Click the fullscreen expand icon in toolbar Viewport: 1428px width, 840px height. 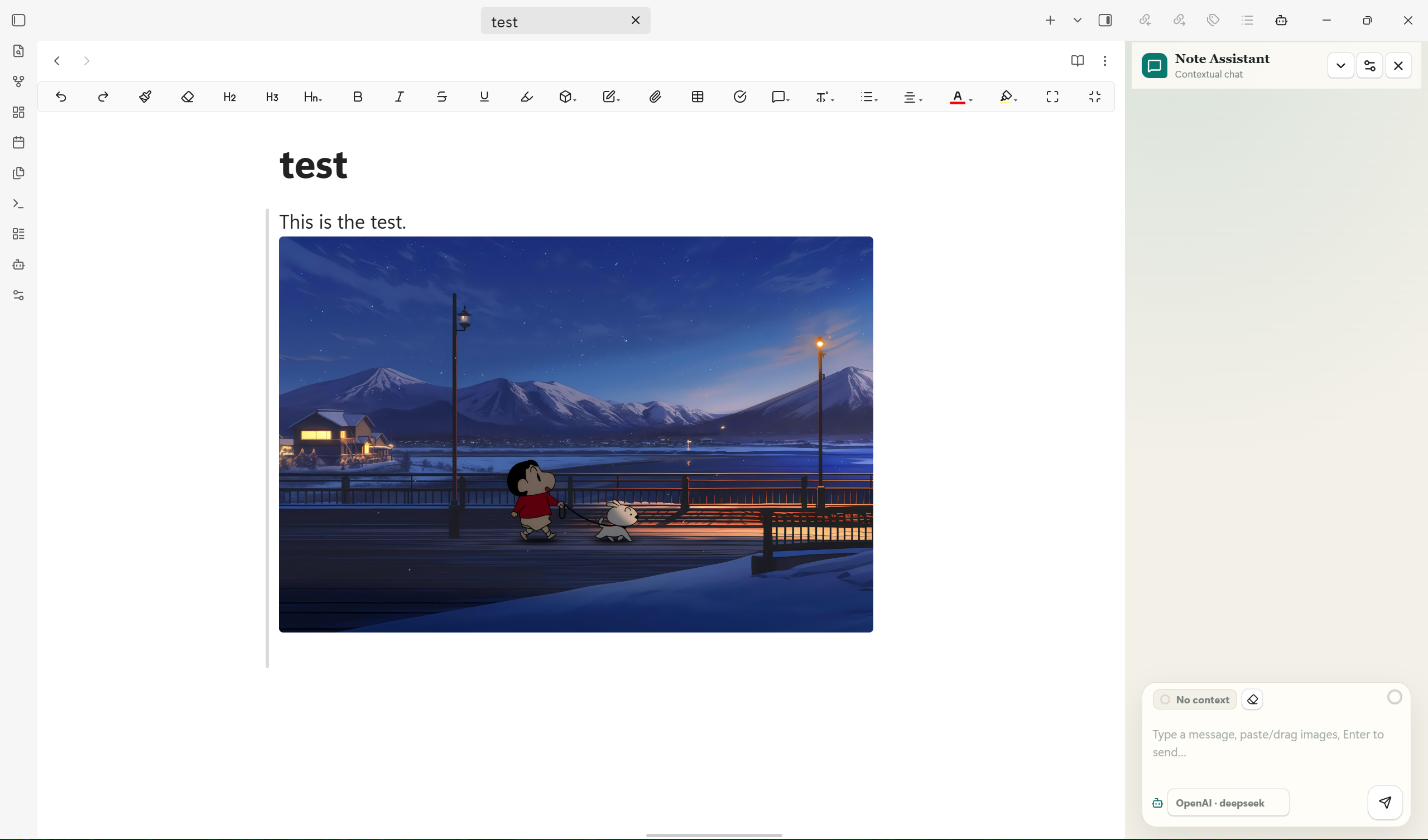pos(1052,97)
